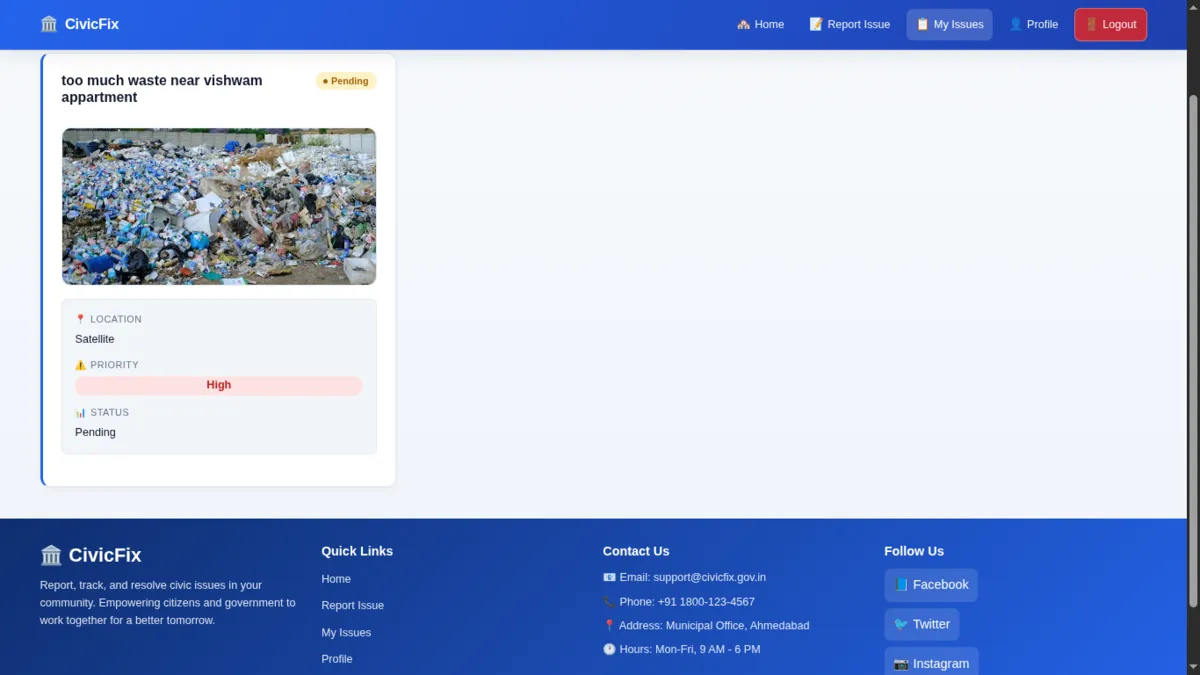Open the Facebook follow button

pos(931,585)
